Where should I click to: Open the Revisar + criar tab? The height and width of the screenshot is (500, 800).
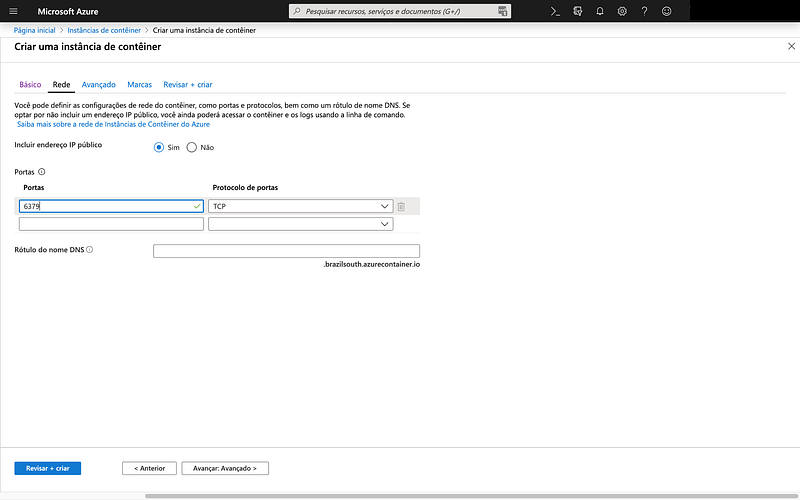188,85
